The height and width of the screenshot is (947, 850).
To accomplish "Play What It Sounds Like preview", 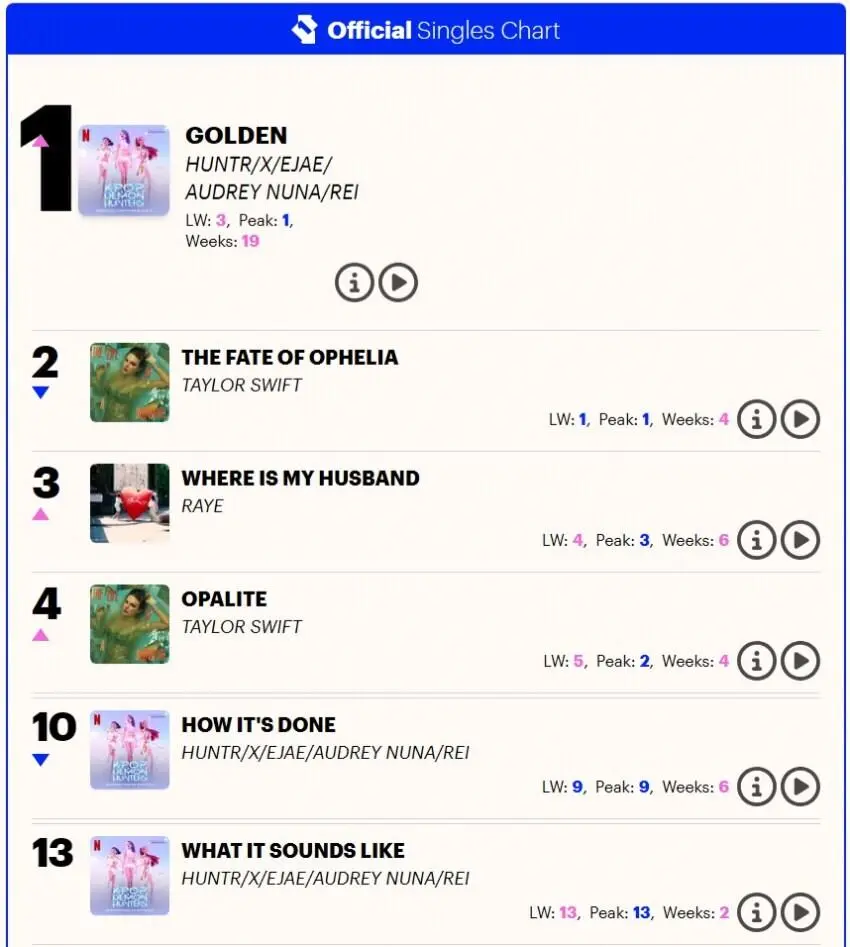I will point(800,912).
